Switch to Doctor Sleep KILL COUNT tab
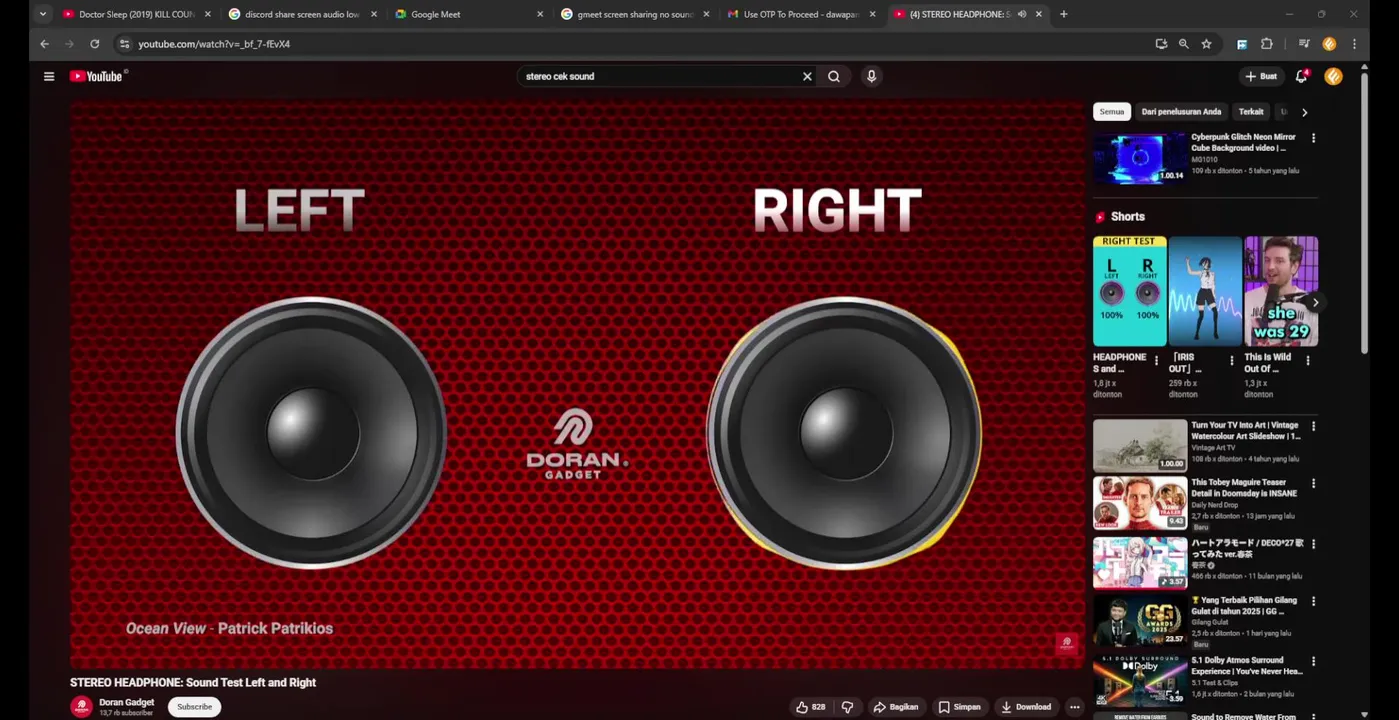Image resolution: width=1399 pixels, height=720 pixels. click(135, 14)
